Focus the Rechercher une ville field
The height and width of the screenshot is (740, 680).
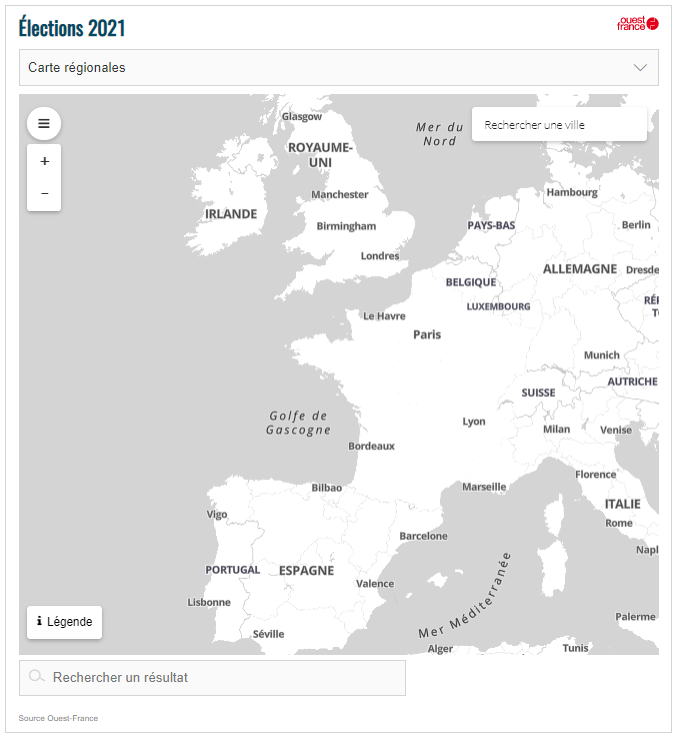tap(559, 125)
